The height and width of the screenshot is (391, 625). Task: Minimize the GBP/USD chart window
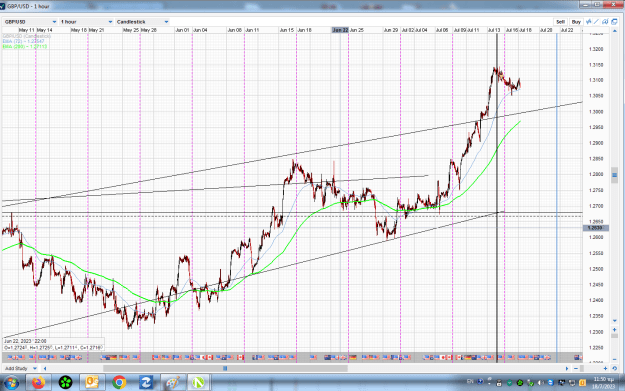585,4
